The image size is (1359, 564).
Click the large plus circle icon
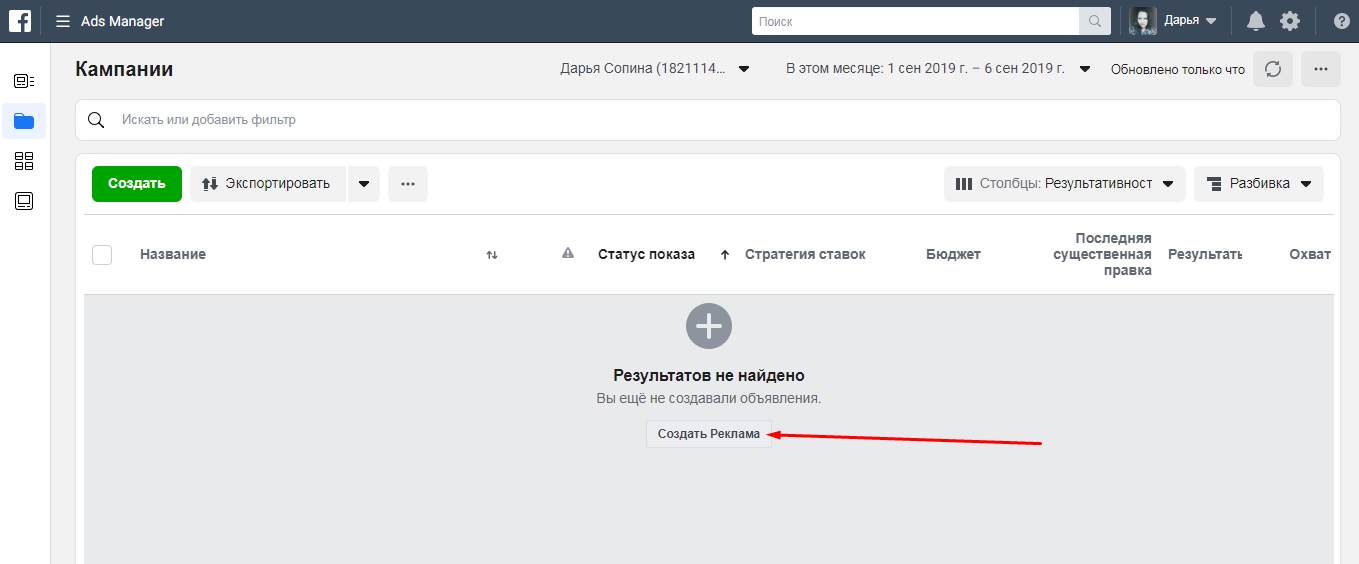click(x=709, y=325)
